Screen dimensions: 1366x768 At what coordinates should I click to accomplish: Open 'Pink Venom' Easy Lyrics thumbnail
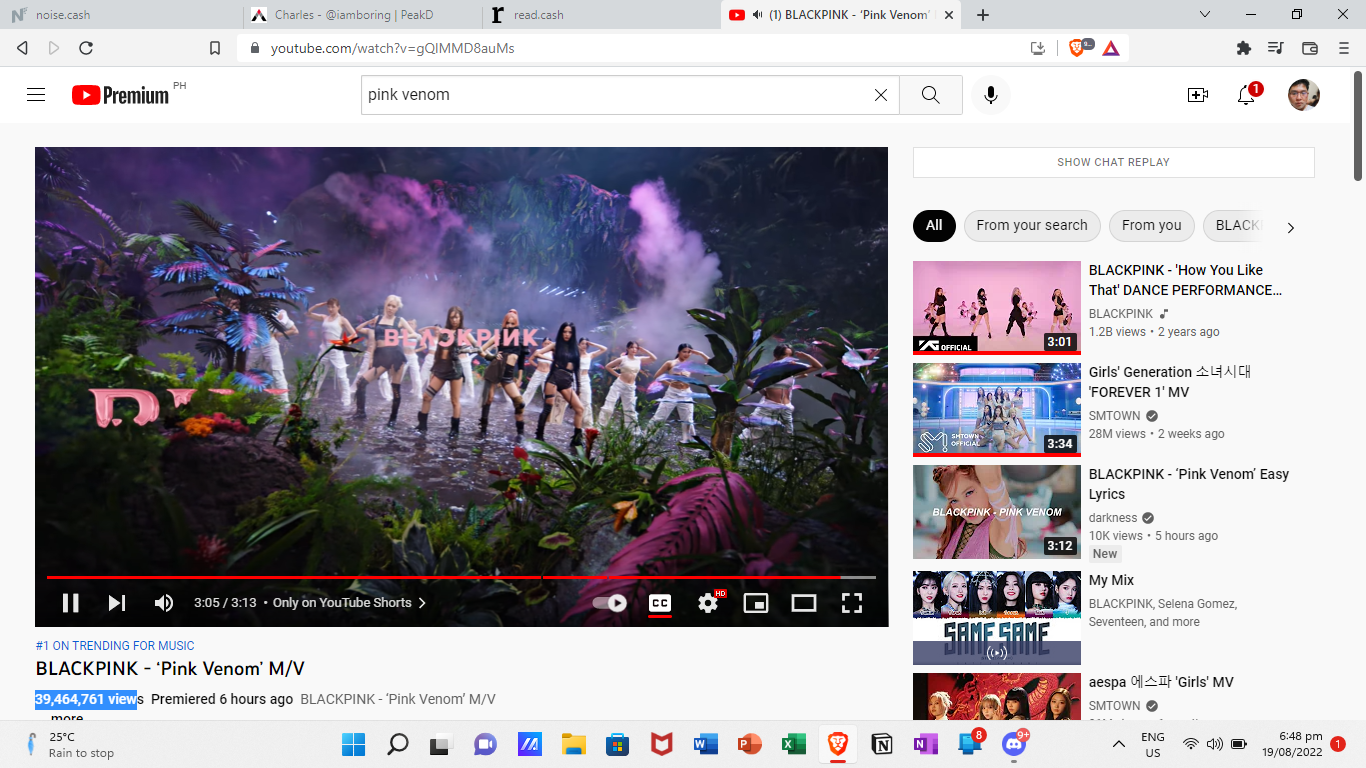(x=997, y=512)
